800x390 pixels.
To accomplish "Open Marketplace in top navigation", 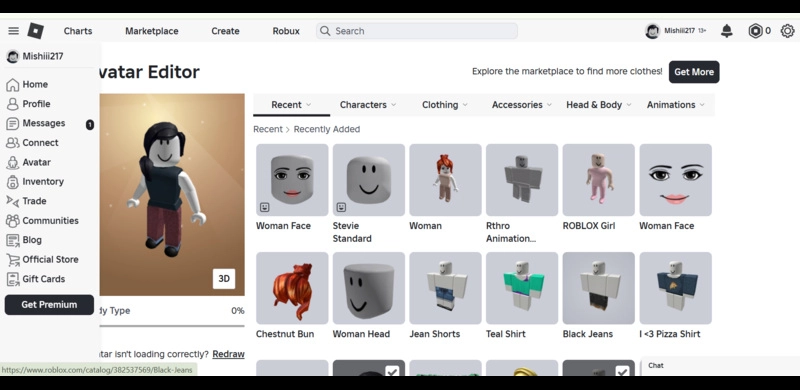I will tap(152, 31).
